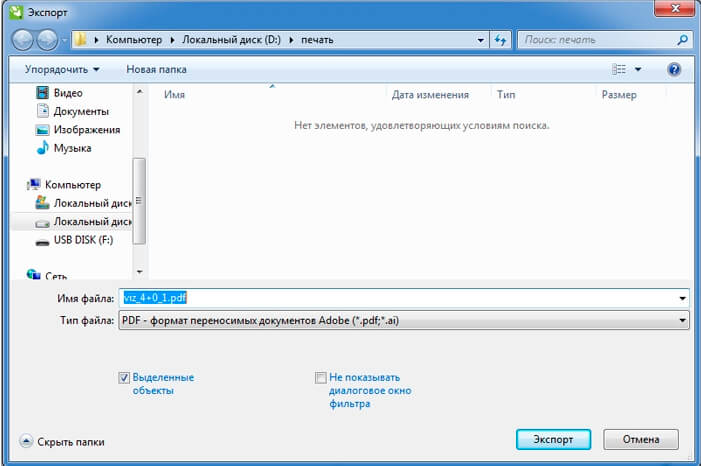Enable Не показывать диалоговое окно фильтра checkbox
This screenshot has height=466, width=701.
320,378
